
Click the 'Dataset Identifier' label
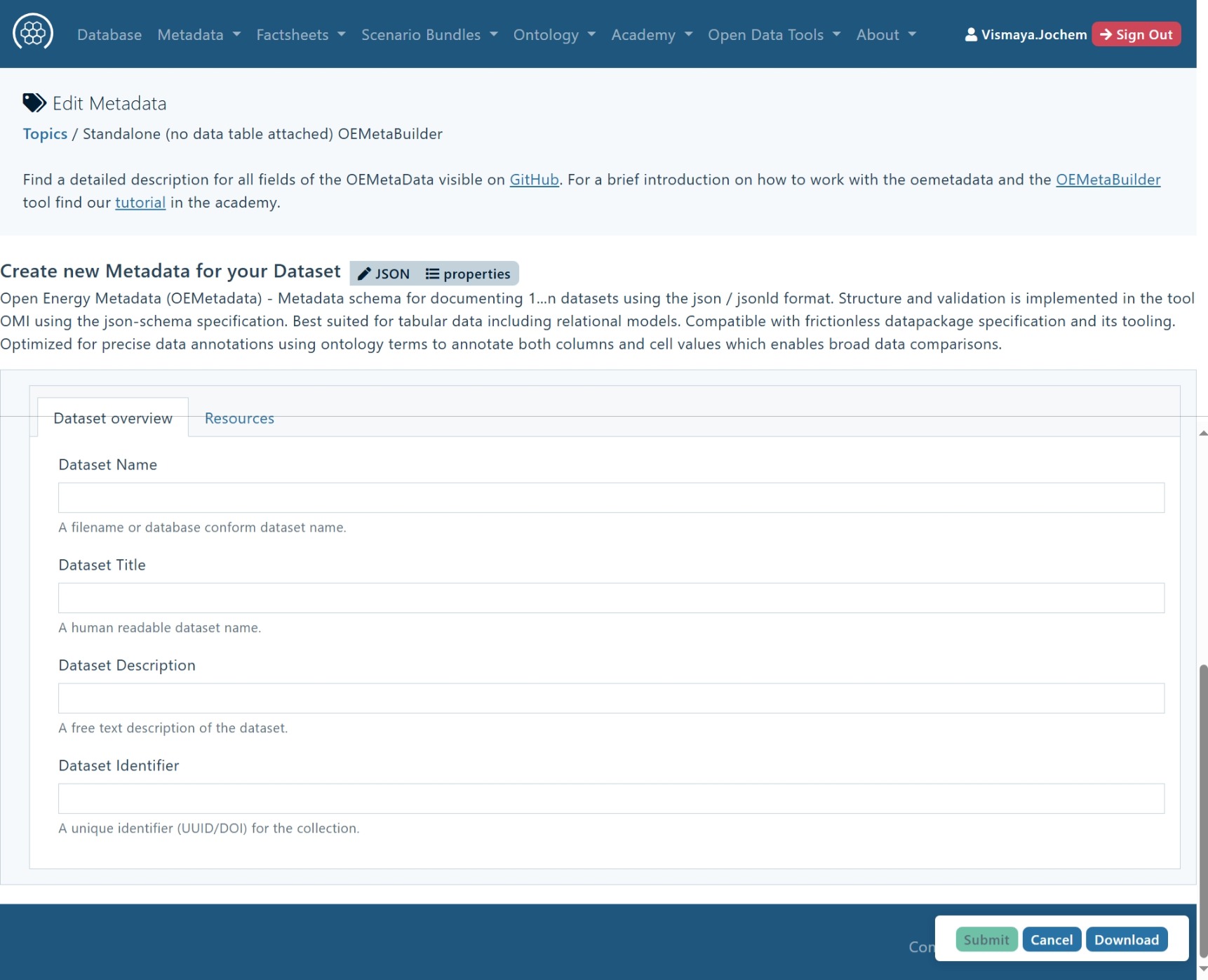click(x=119, y=765)
